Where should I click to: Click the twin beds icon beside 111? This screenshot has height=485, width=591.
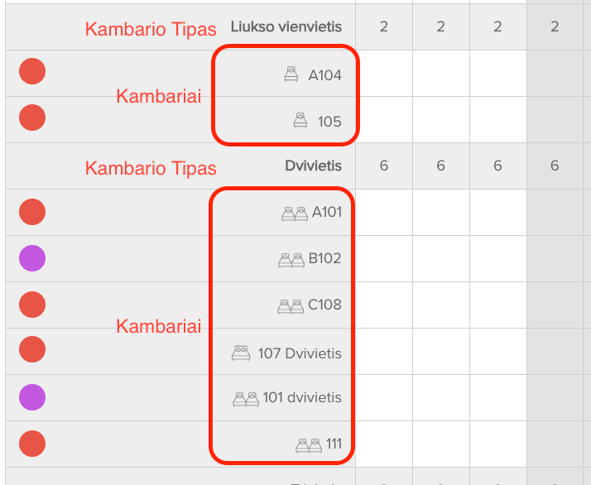pos(309,445)
